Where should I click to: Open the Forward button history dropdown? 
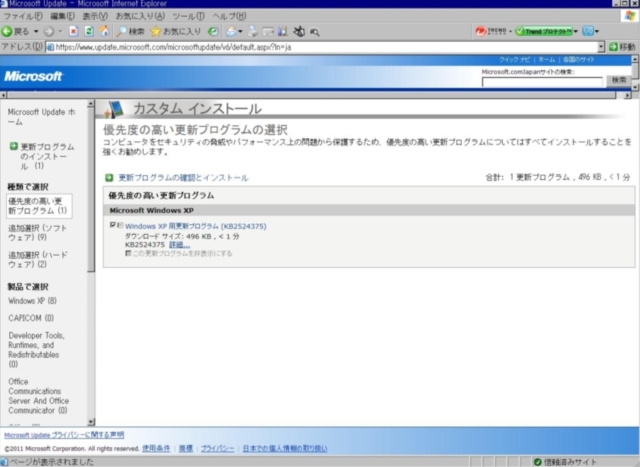(60, 31)
